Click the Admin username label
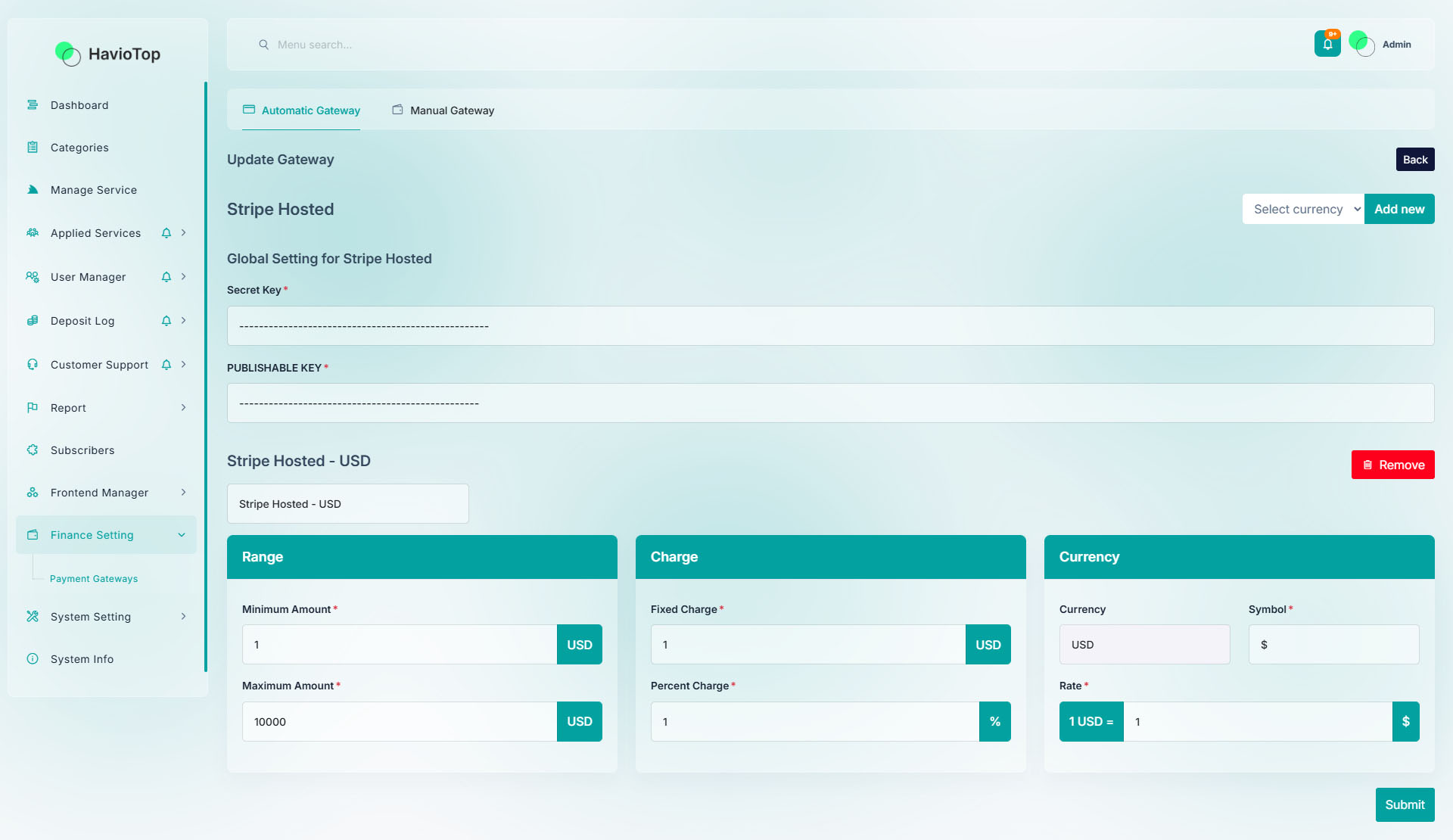Screen dimensions: 1453x840 [1397, 45]
